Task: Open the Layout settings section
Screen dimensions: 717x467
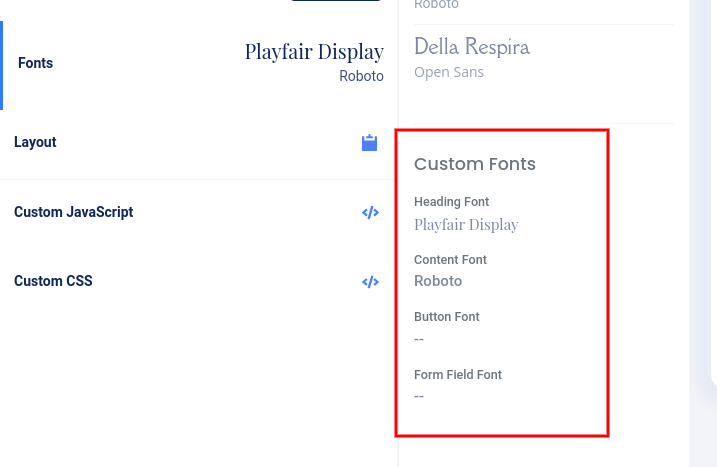Action: 35,142
